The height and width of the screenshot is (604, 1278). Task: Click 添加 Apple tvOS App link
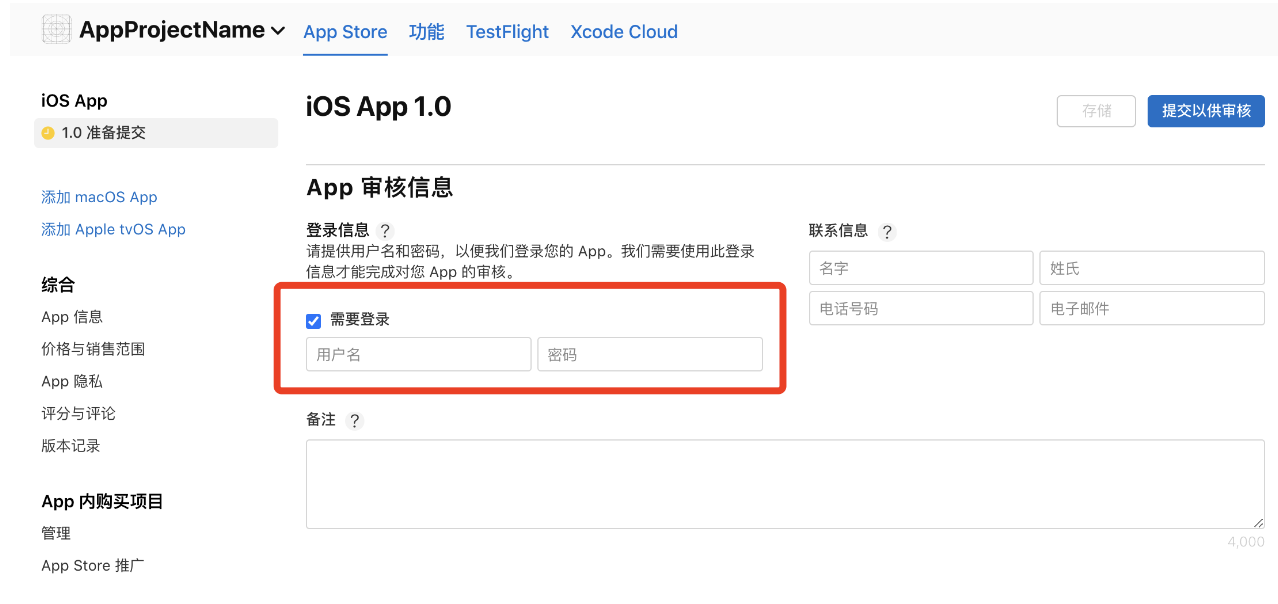tap(113, 229)
